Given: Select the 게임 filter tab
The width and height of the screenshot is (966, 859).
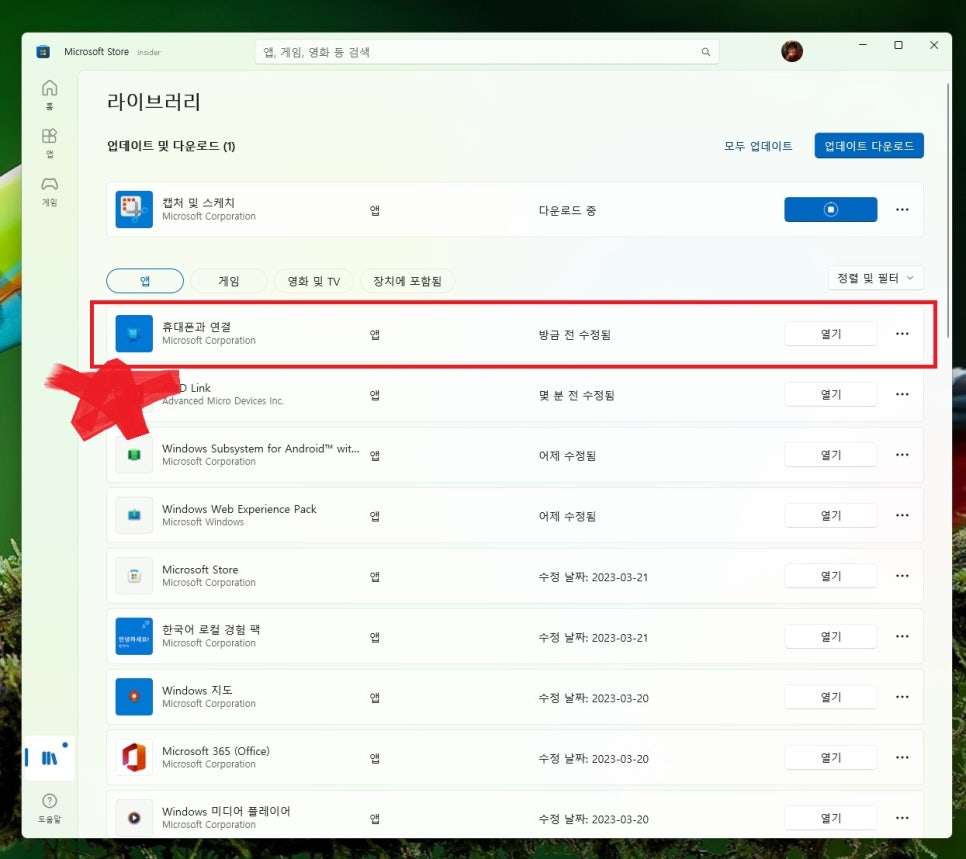Looking at the screenshot, I should click(x=229, y=281).
